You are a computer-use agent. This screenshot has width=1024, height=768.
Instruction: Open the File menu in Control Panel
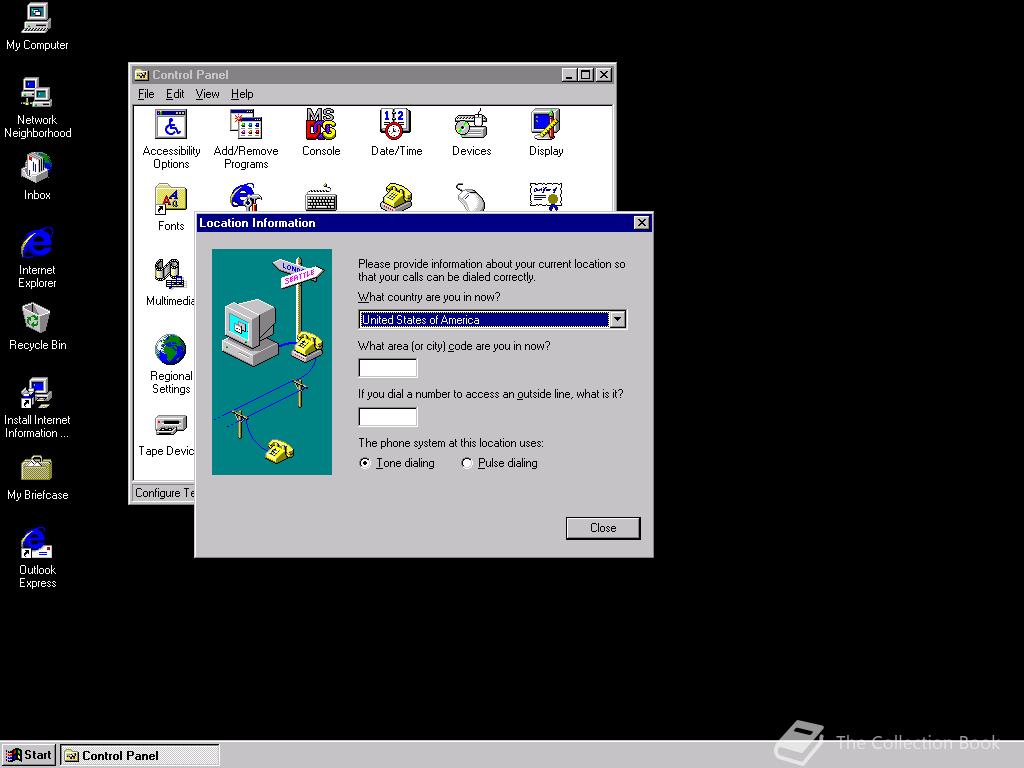(146, 93)
